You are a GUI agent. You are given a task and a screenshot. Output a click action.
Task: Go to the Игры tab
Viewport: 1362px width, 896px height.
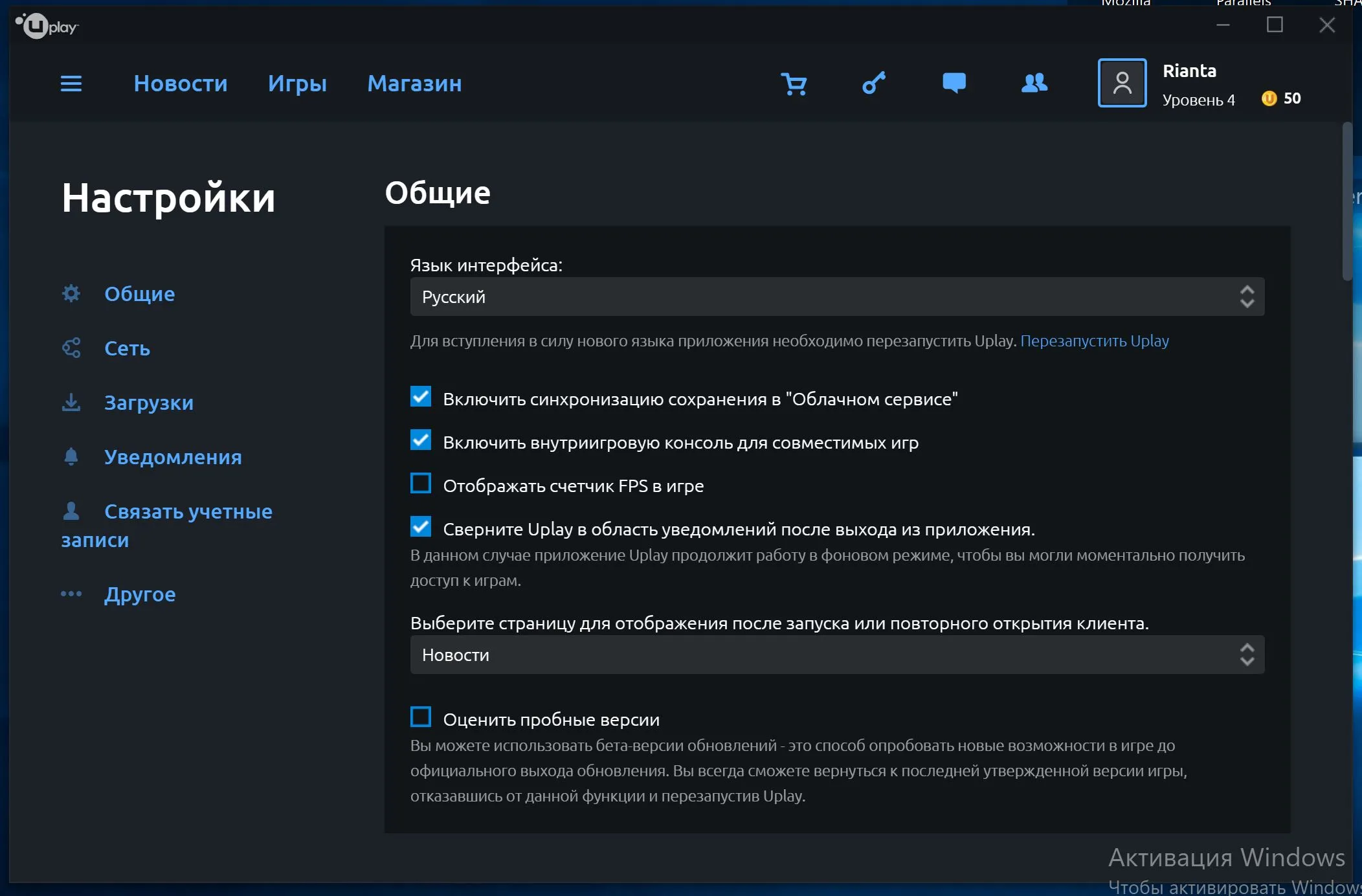click(297, 84)
